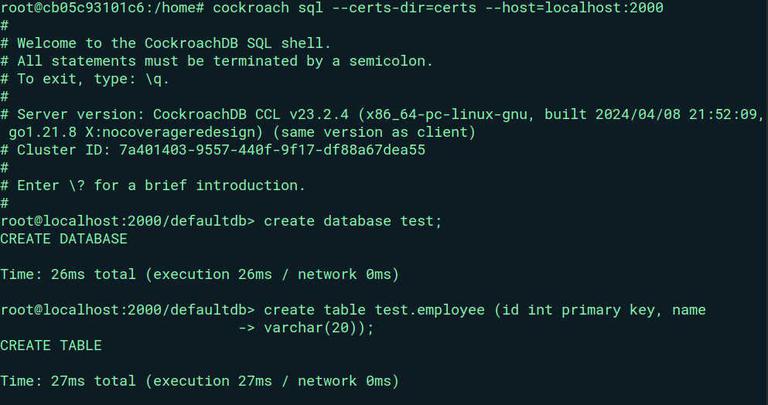The image size is (768, 405).
Task: Click the 27ms execution time line
Action: pos(199,381)
